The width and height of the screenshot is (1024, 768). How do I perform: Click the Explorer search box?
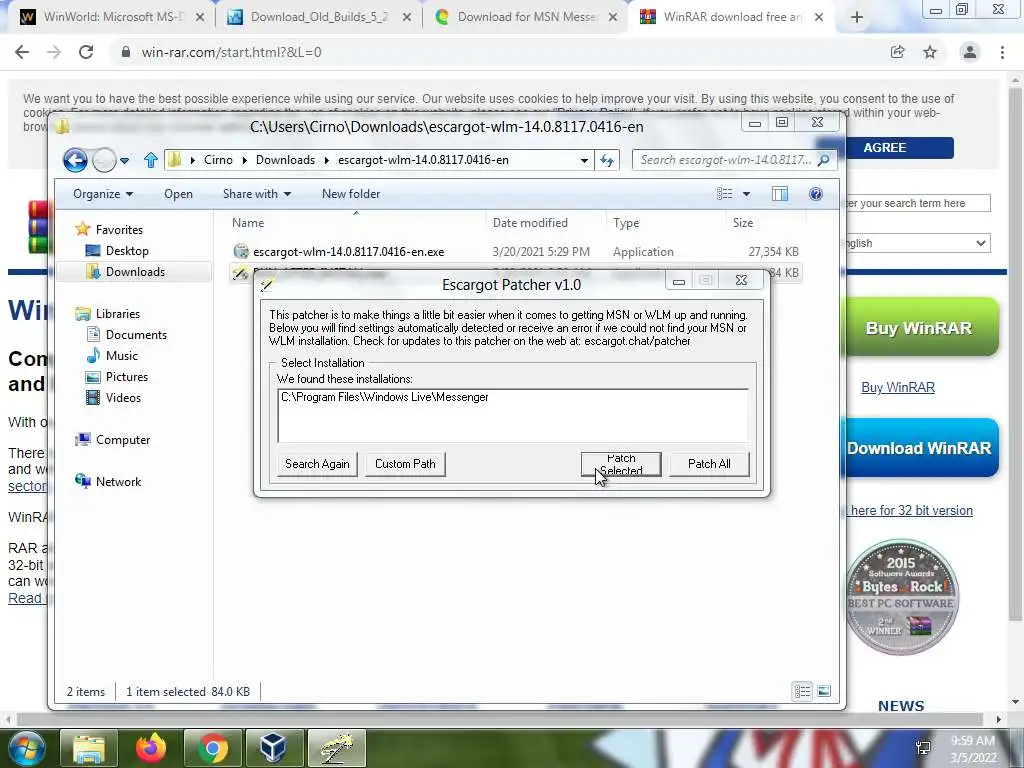pos(725,160)
